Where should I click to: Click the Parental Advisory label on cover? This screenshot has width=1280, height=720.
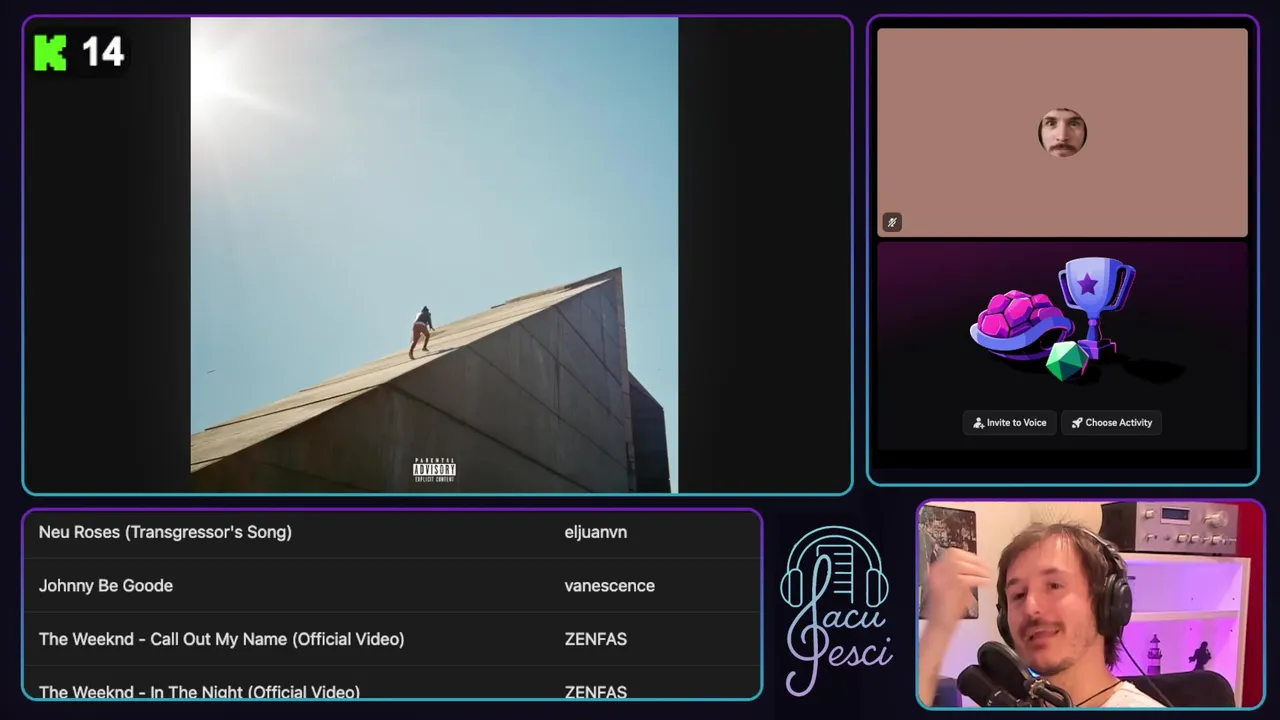click(434, 470)
